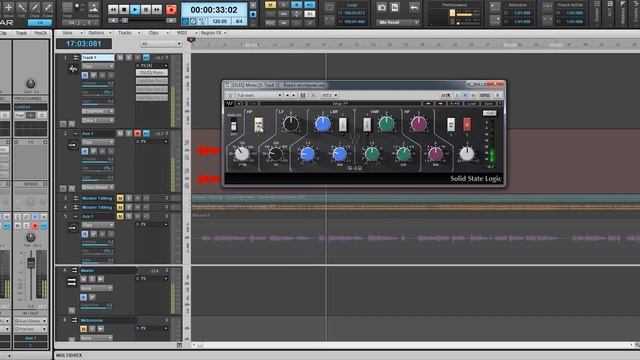Screen dimensions: 640x360
Task: Stop playback in the transport
Action: coord(124,9)
